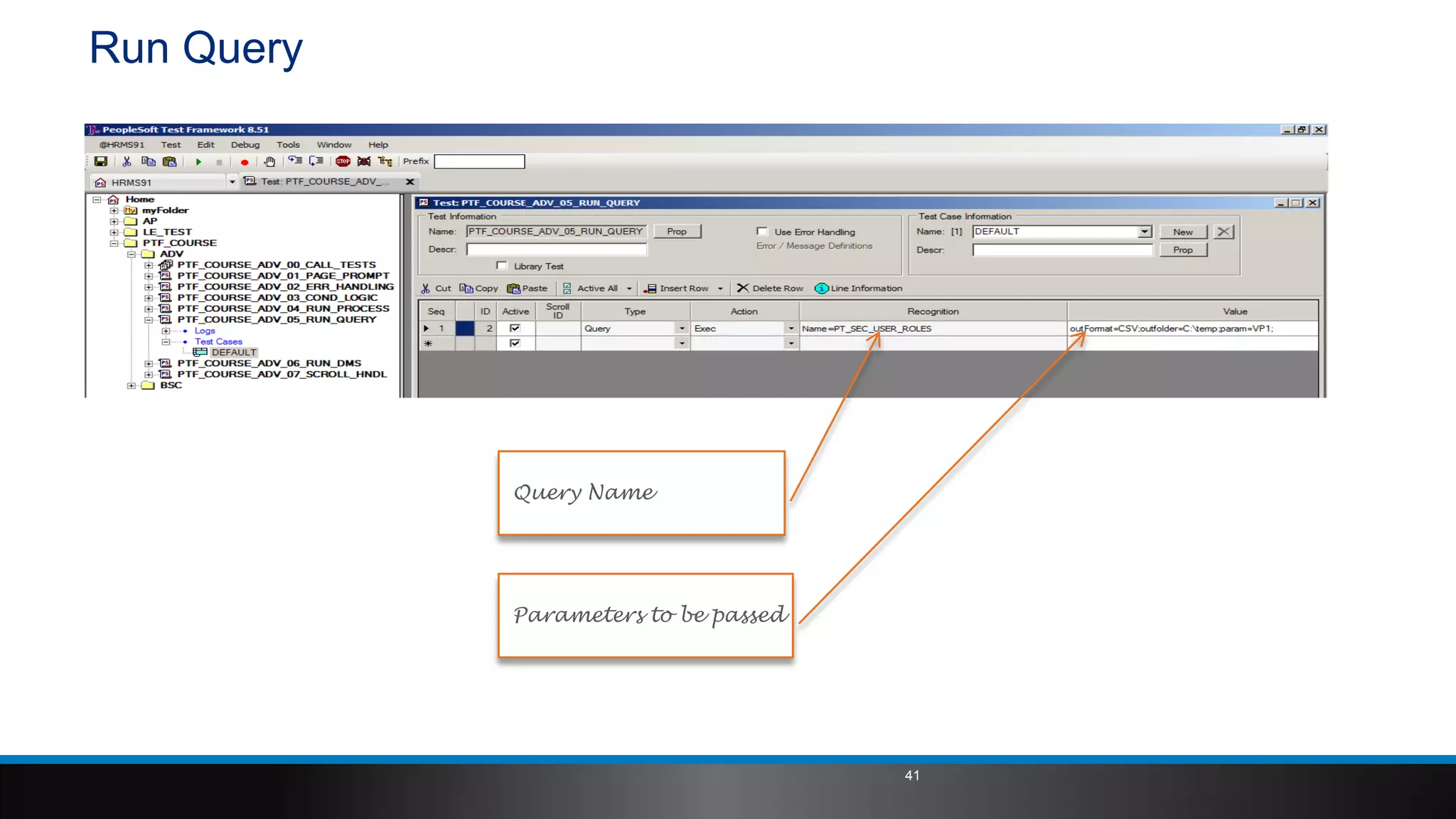Start recording with the red record icon
This screenshot has width=1456, height=819.
coord(245,162)
